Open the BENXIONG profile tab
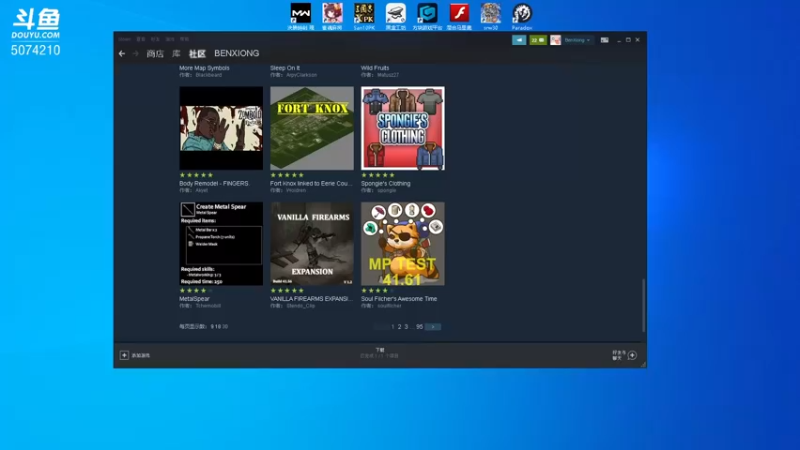The width and height of the screenshot is (800, 450). coord(237,53)
